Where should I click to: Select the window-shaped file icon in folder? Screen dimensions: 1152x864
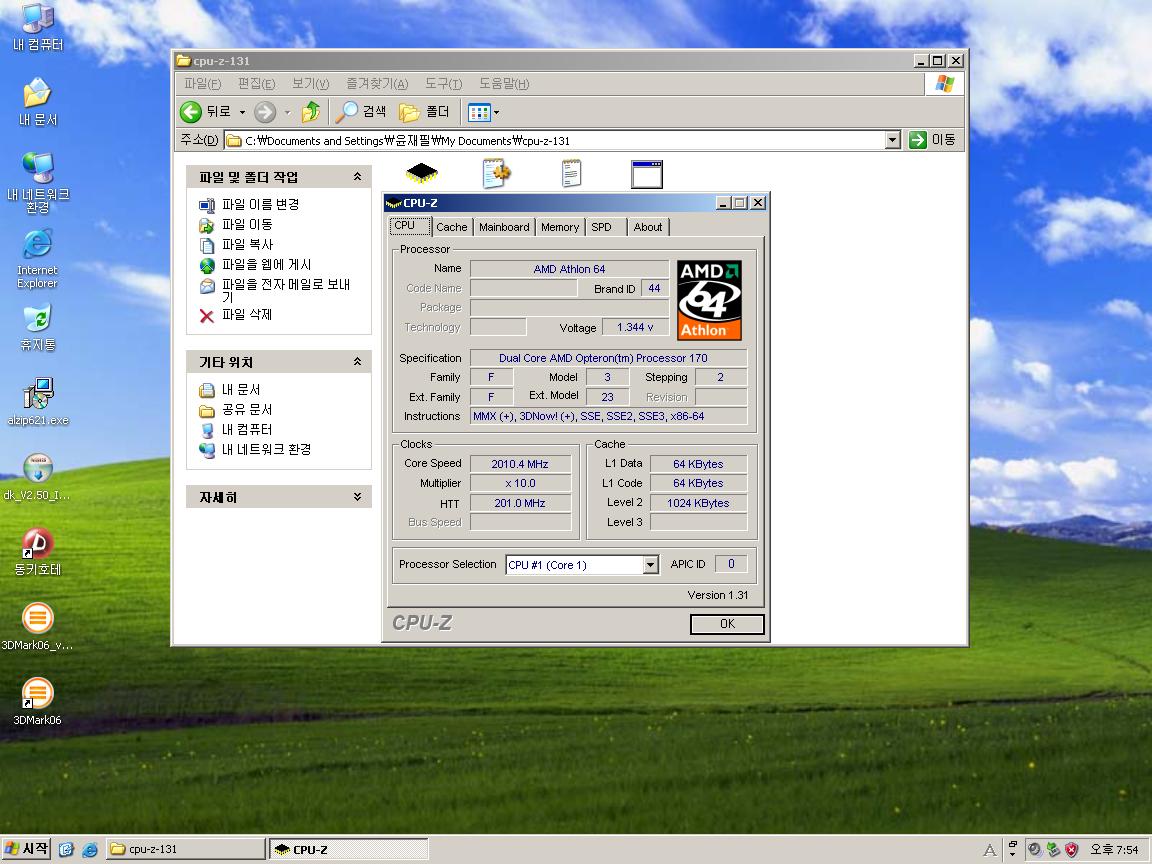pyautogui.click(x=647, y=174)
